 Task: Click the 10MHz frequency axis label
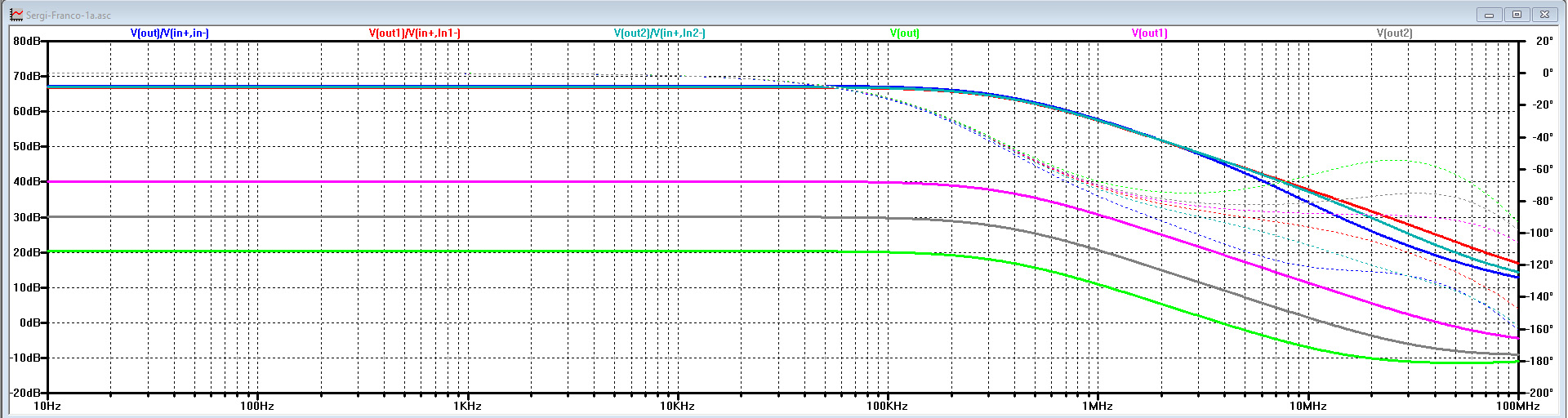point(1307,406)
